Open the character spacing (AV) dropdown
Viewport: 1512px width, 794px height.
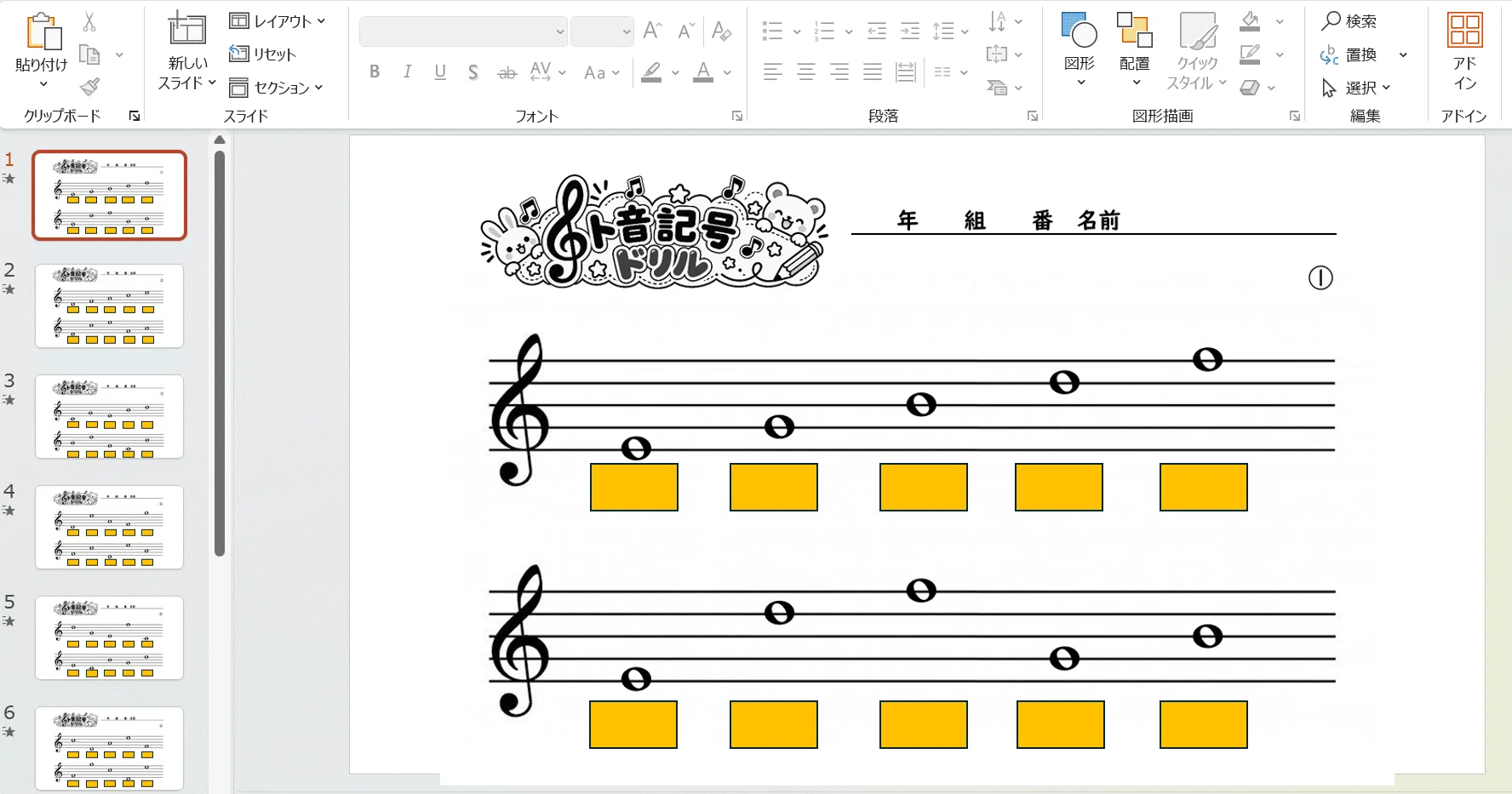[562, 72]
